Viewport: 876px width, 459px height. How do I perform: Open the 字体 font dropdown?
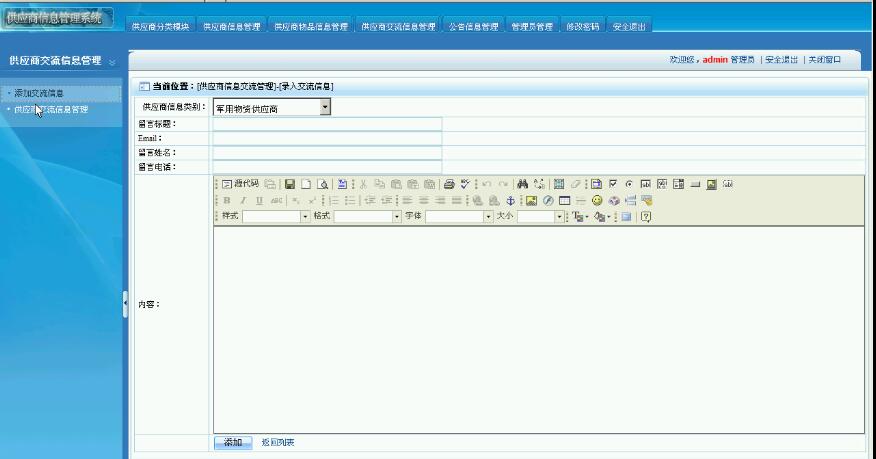(x=488, y=216)
